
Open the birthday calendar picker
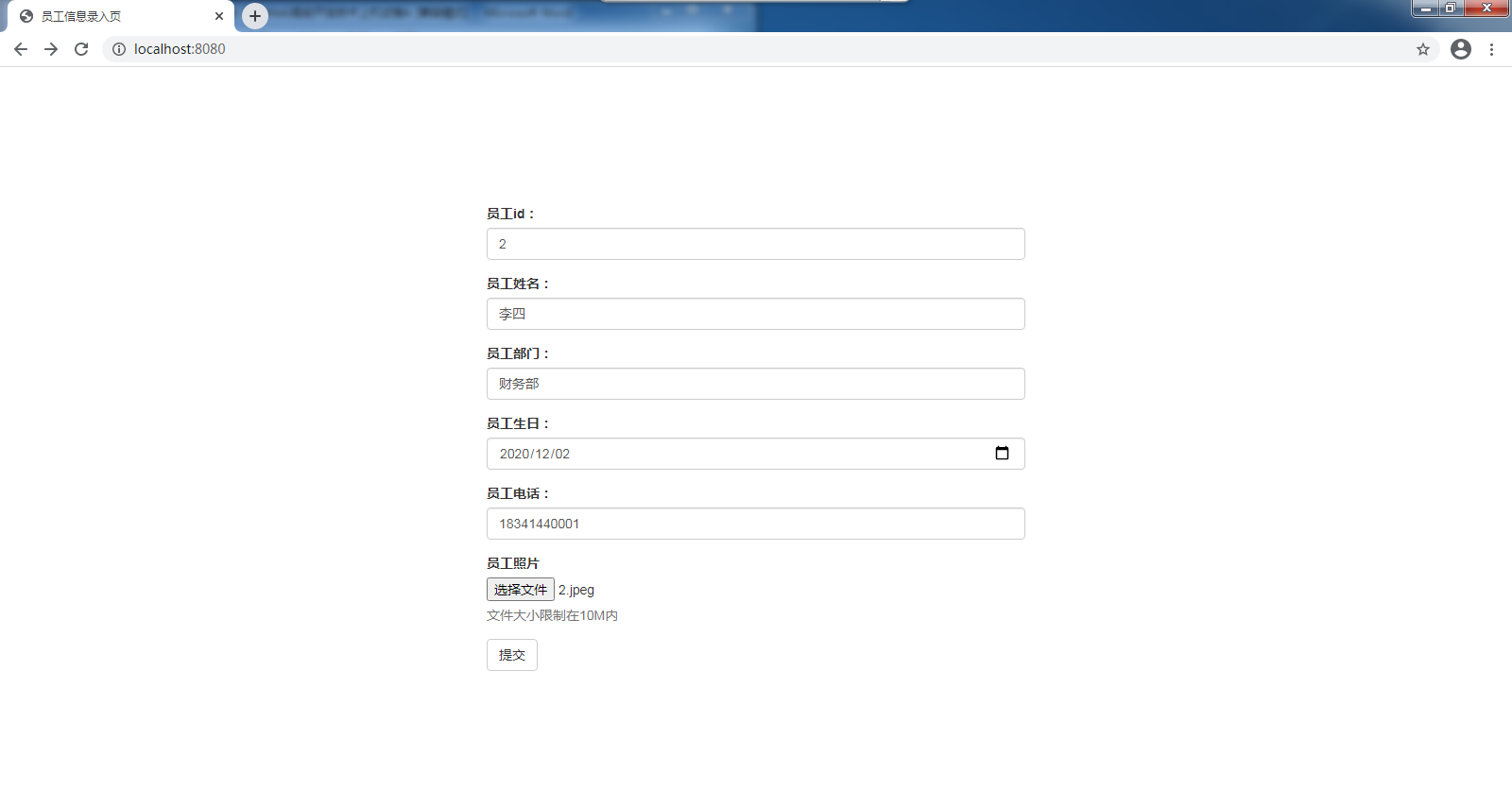1002,454
